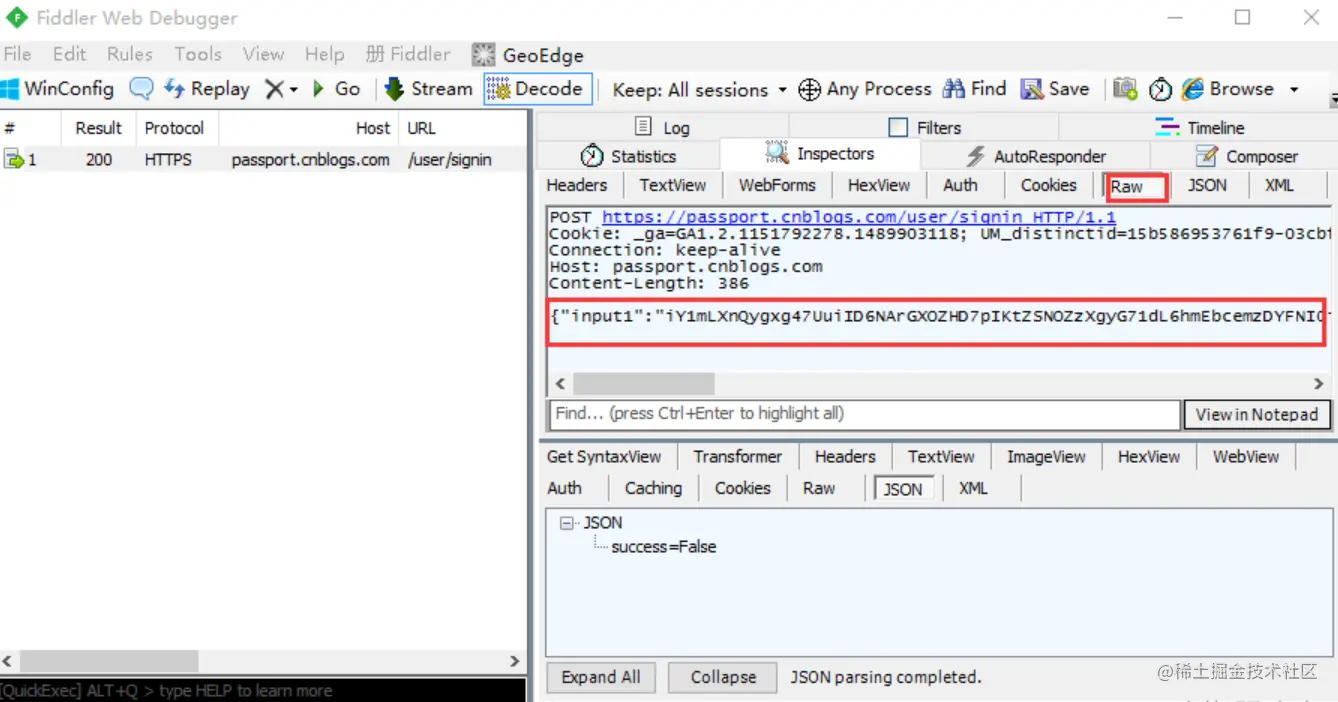The width and height of the screenshot is (1338, 702).
Task: Sort sessions by Result column header
Action: tap(98, 128)
